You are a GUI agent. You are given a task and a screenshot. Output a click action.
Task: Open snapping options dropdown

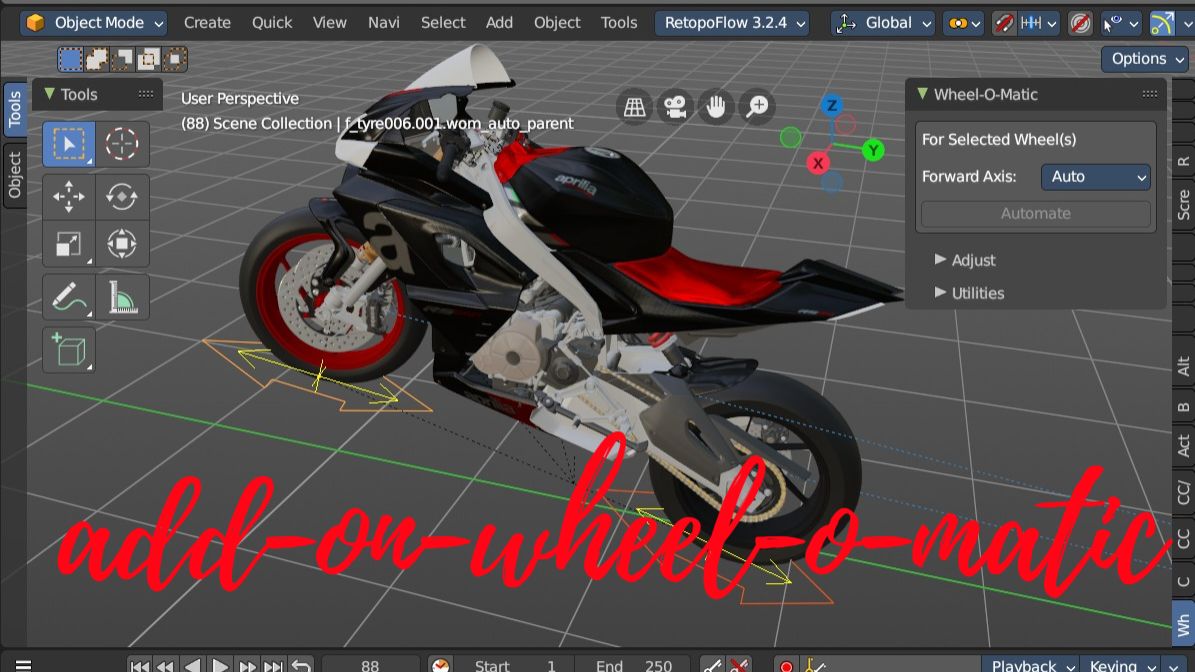[1038, 24]
